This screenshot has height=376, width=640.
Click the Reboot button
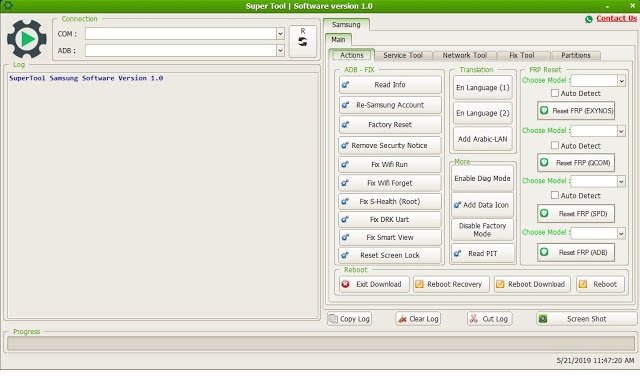600,284
